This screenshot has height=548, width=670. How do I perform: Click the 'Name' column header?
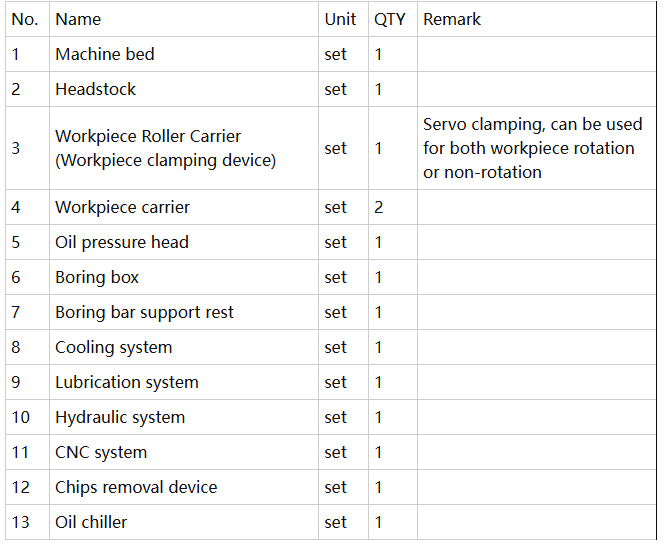184,19
